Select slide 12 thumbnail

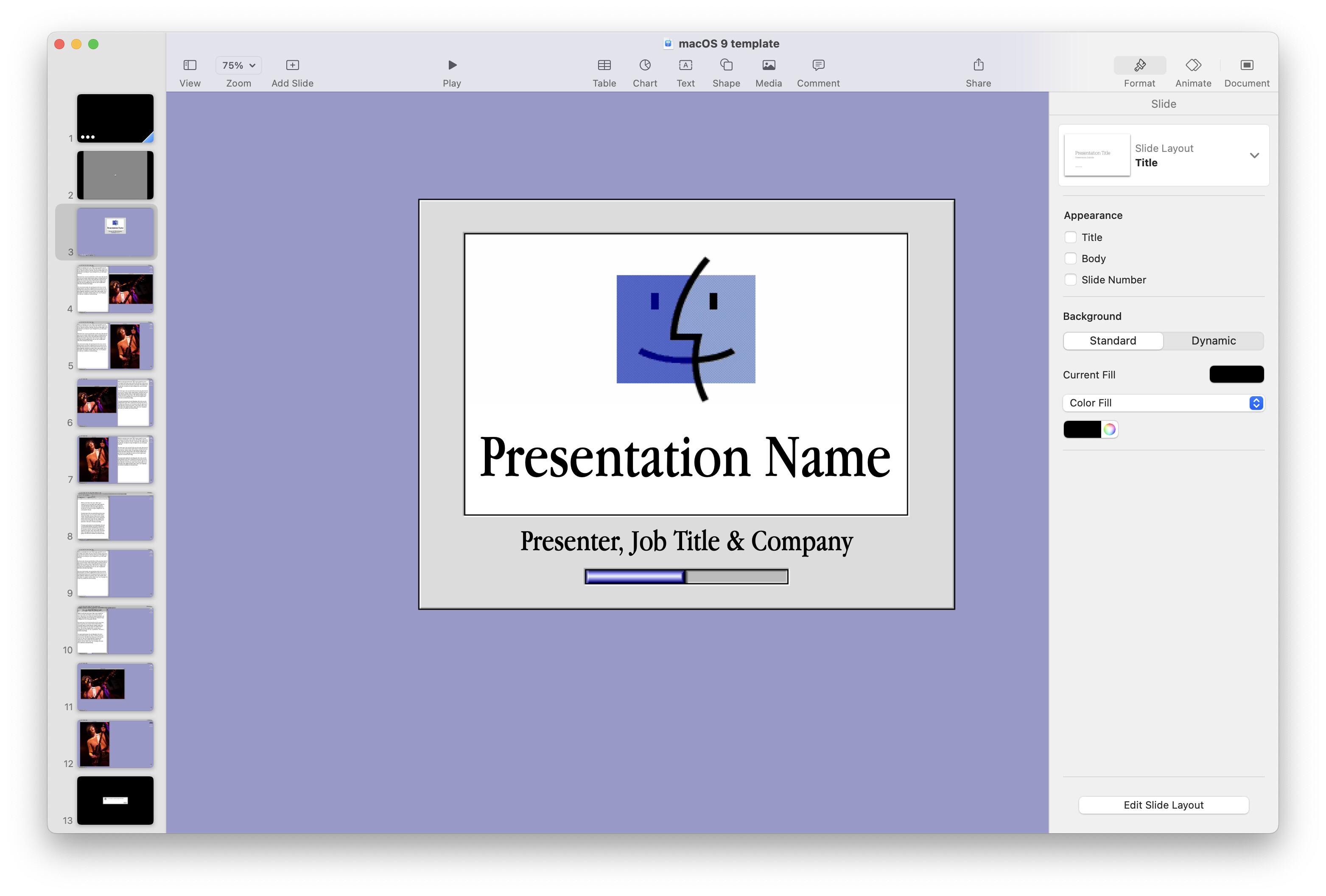pyautogui.click(x=115, y=744)
